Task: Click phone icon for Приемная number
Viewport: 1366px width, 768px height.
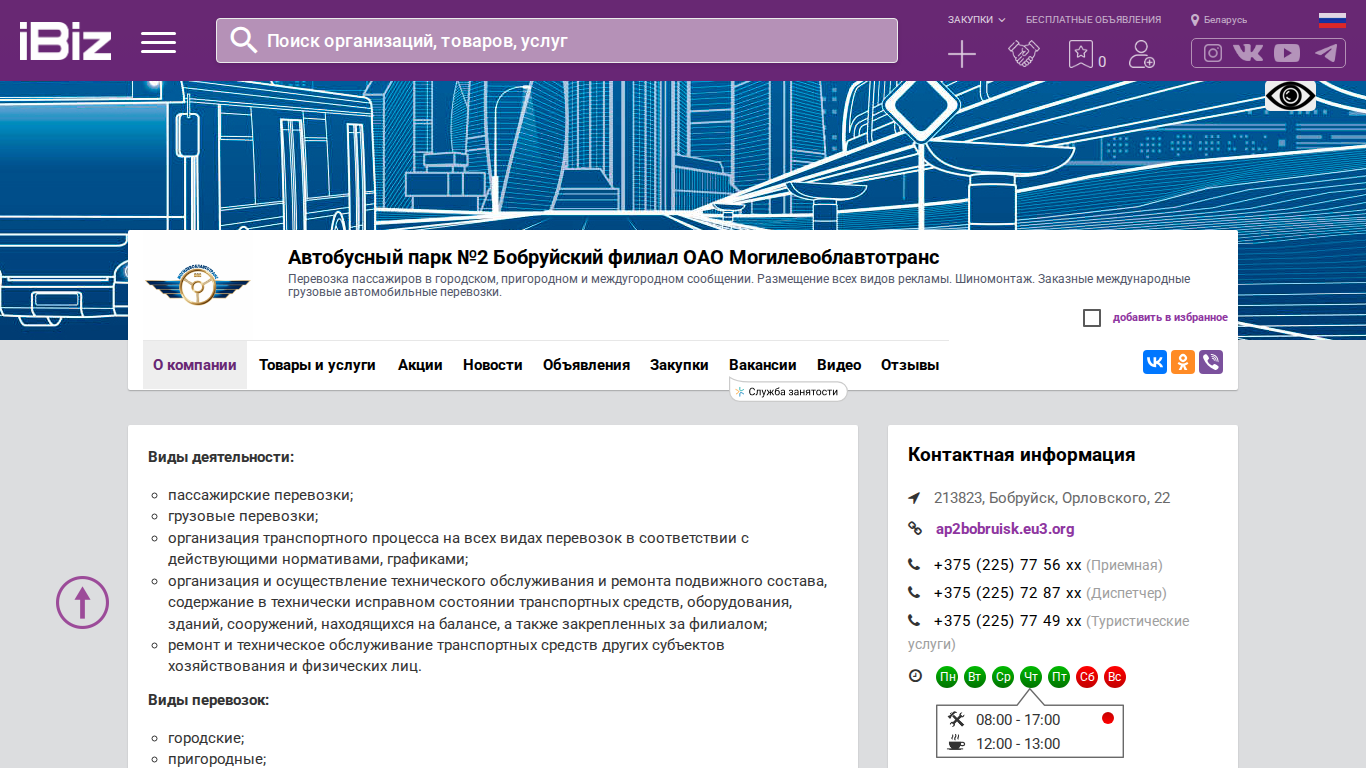Action: pos(914,565)
